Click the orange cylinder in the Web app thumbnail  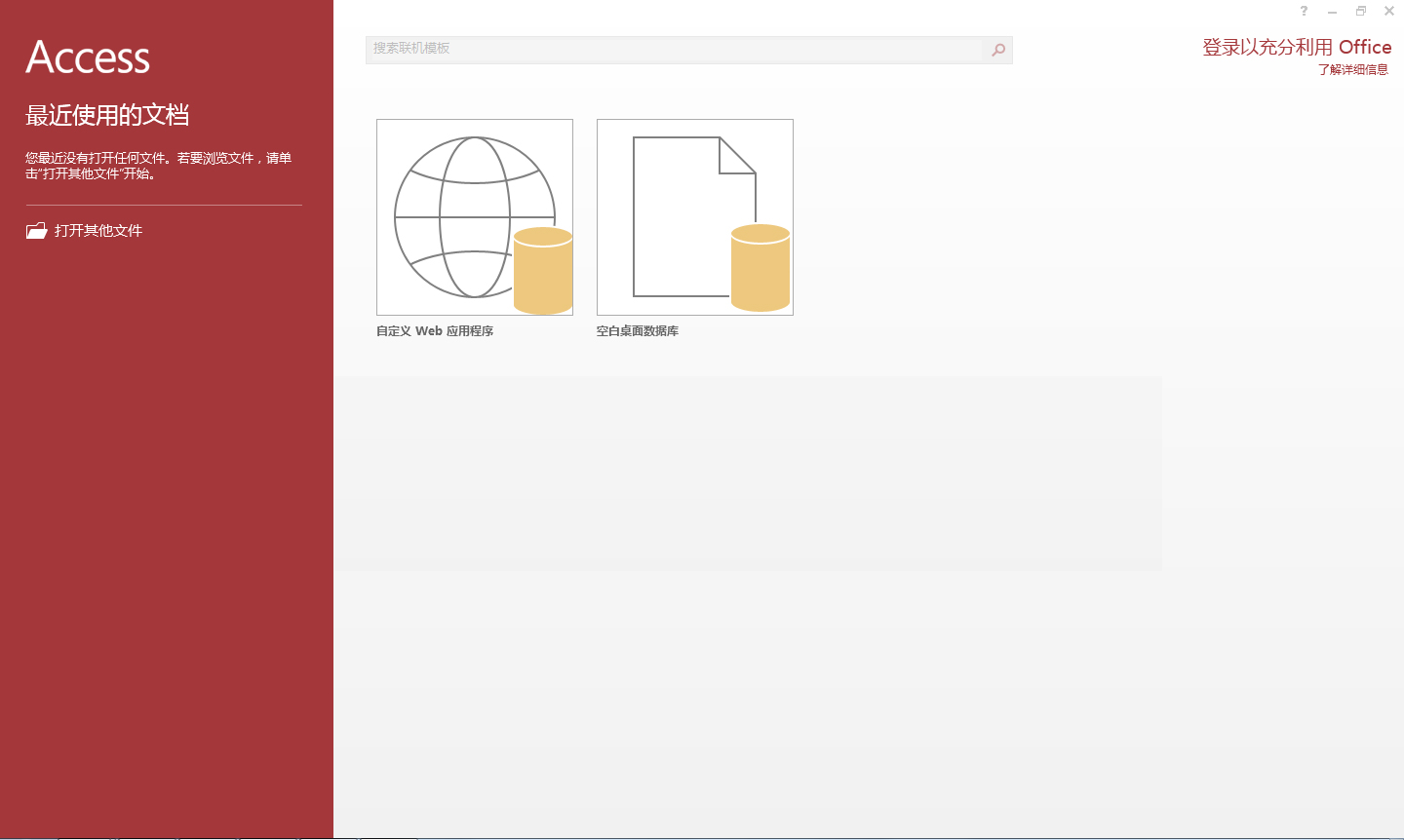point(542,268)
